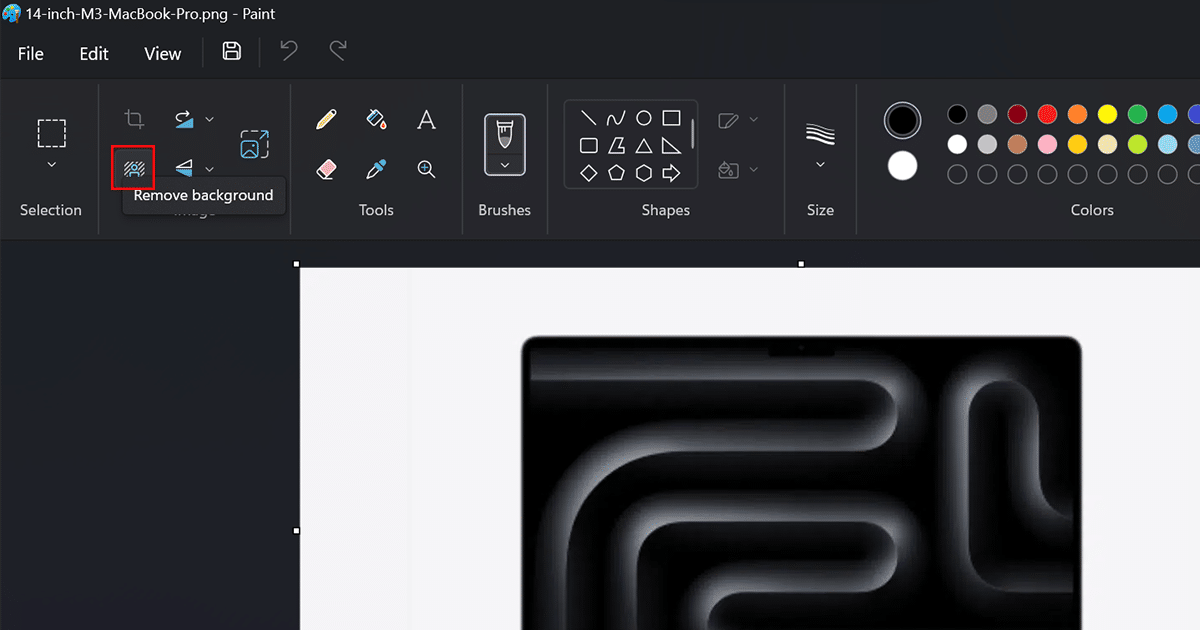Select the Magnifier zoom tool
This screenshot has width=1200, height=630.
pyautogui.click(x=426, y=169)
